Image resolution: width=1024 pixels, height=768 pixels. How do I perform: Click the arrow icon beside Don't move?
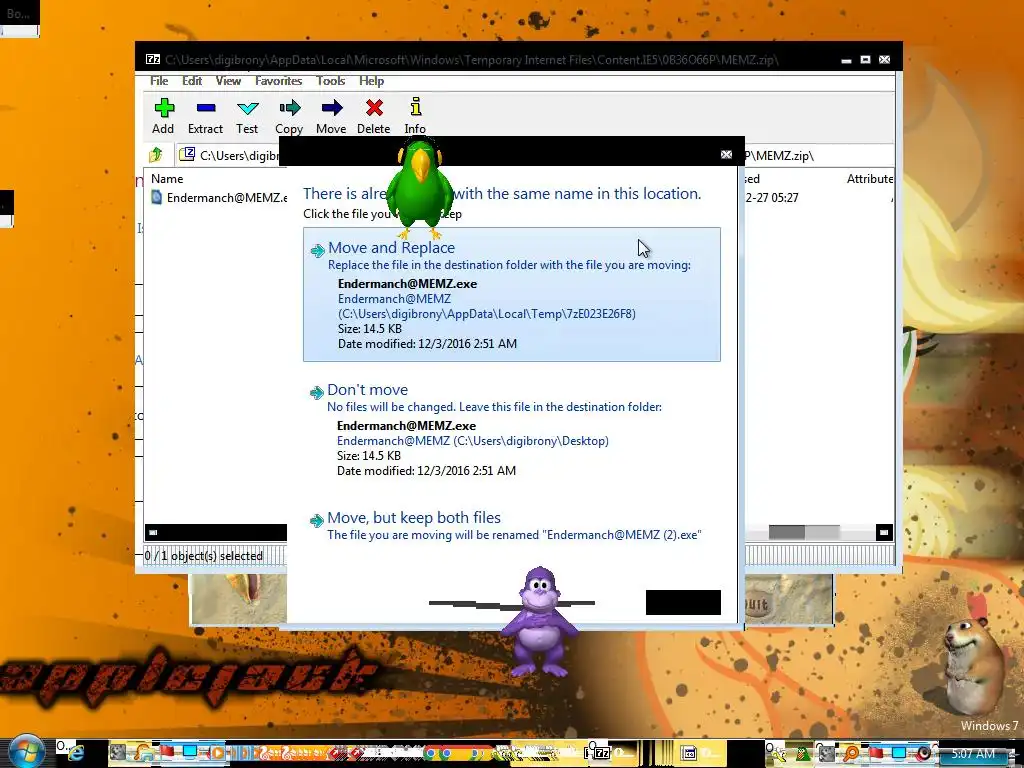(317, 392)
